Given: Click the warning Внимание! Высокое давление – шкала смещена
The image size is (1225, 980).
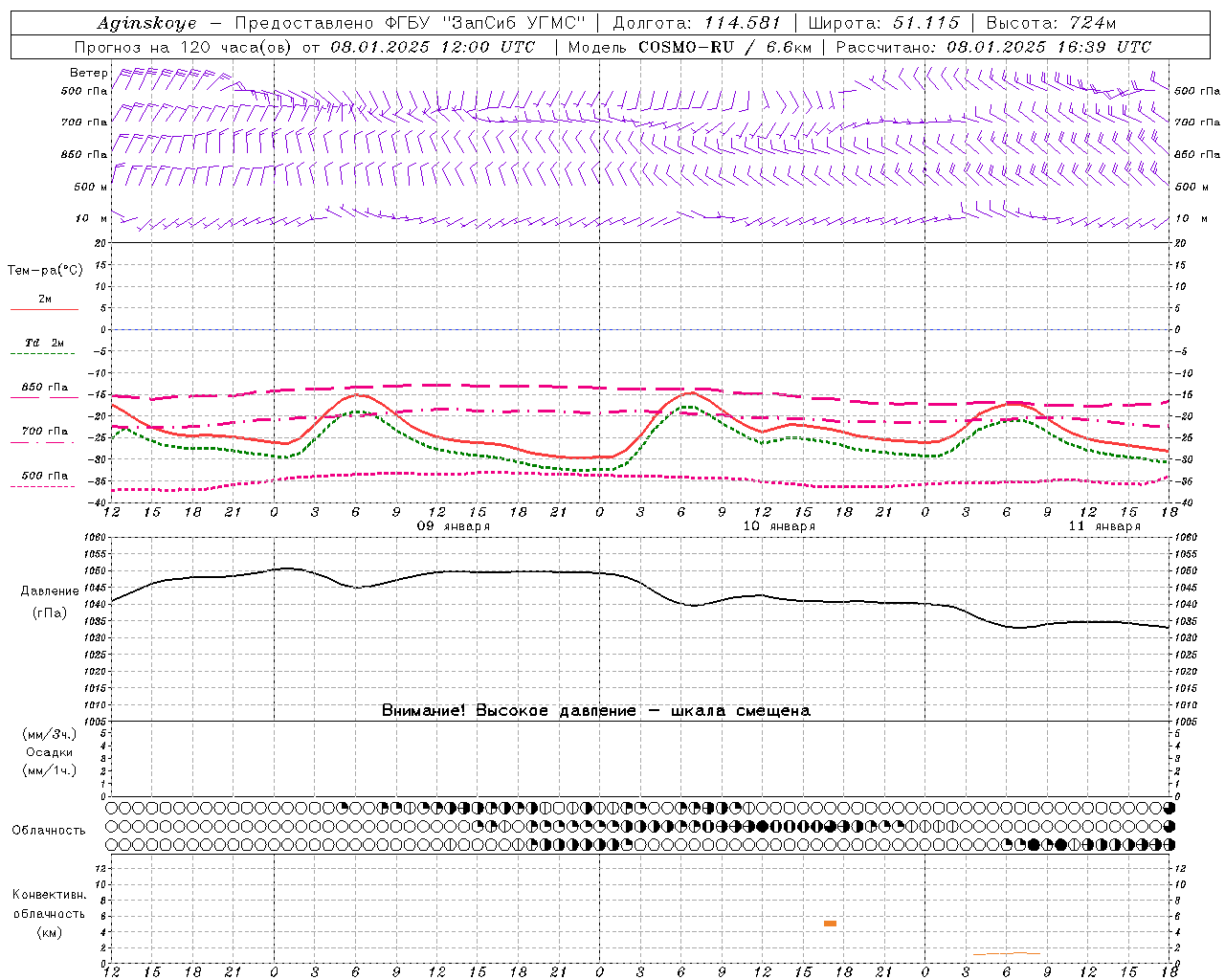Looking at the screenshot, I should [x=596, y=710].
